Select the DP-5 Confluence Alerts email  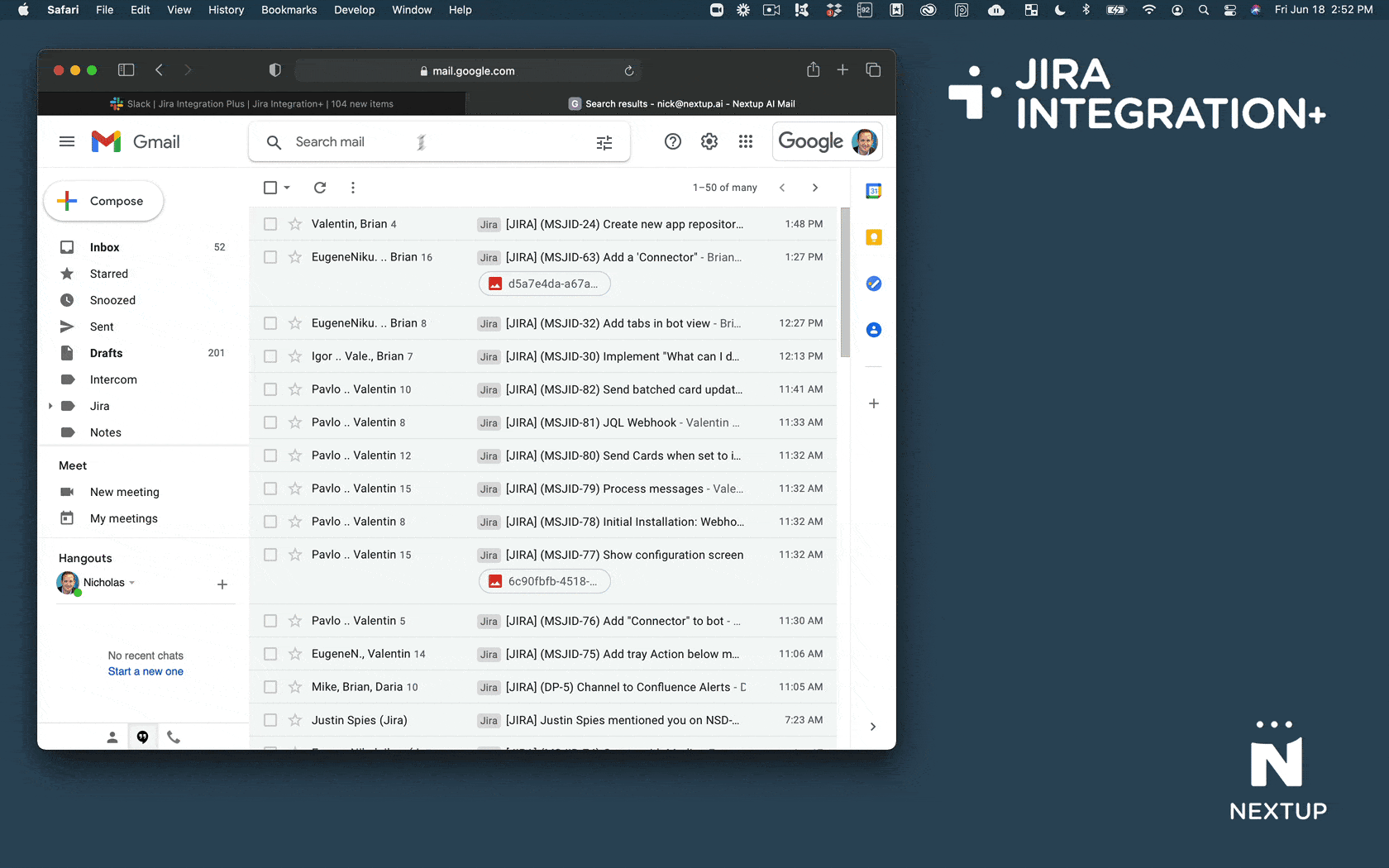(x=270, y=687)
